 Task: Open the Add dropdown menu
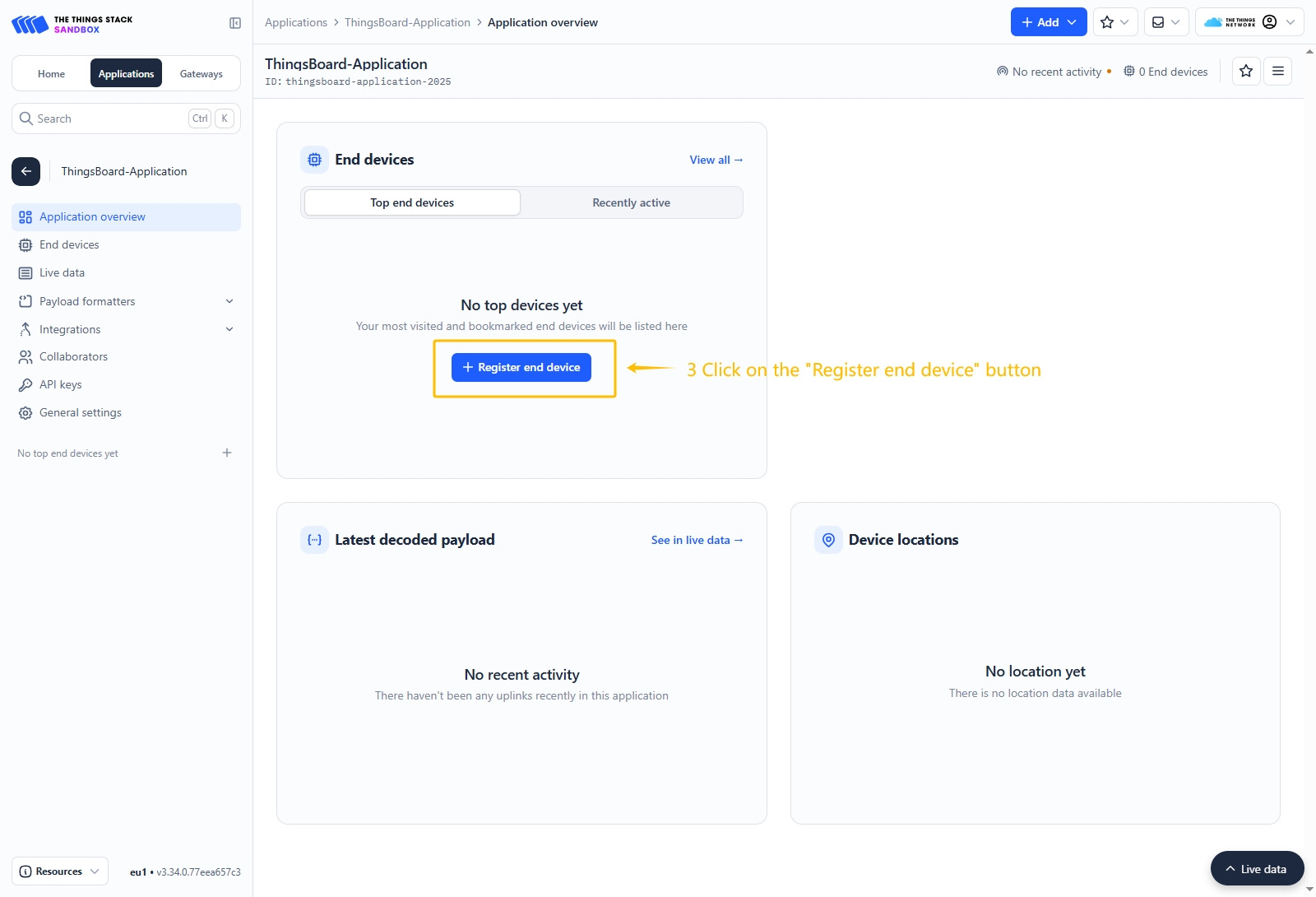click(1048, 22)
